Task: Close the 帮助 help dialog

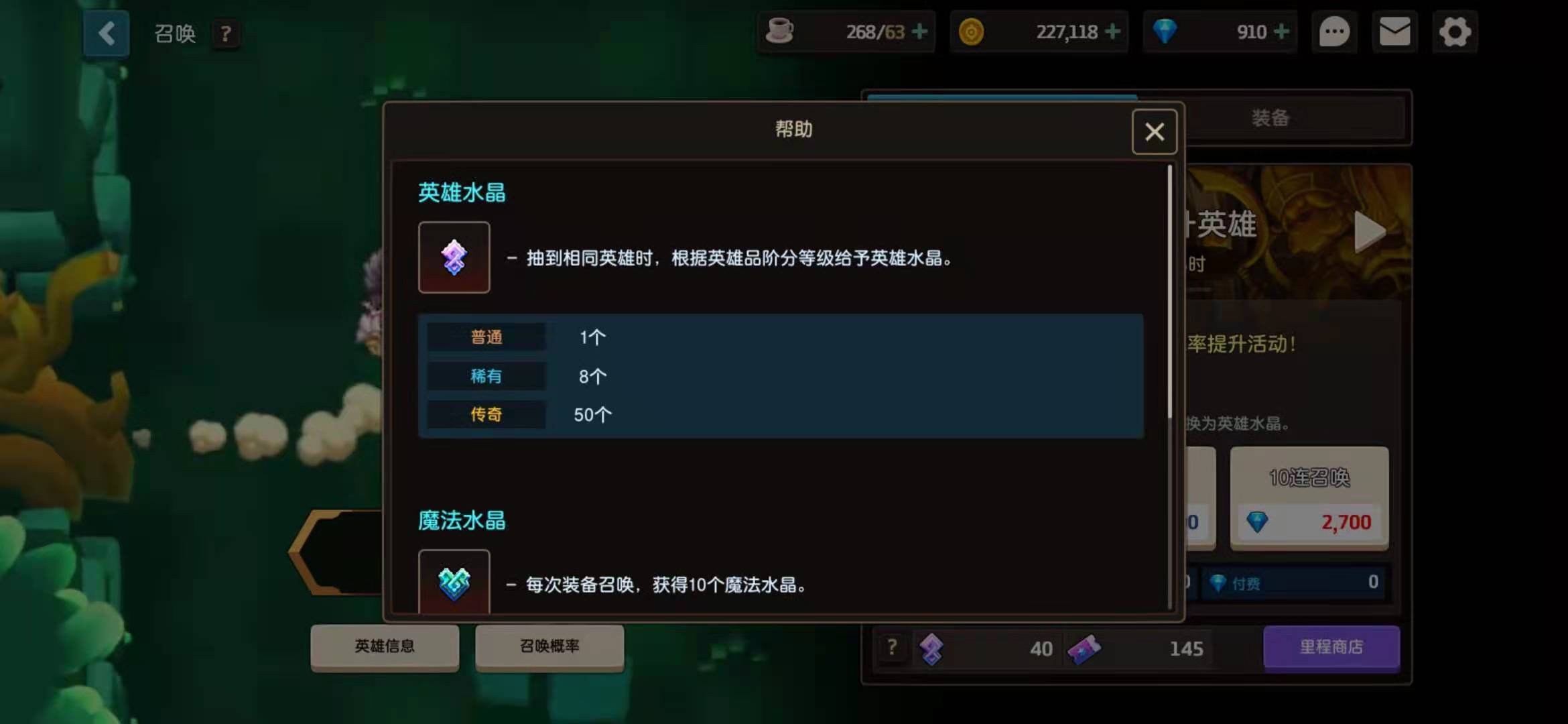Action: (x=1154, y=131)
